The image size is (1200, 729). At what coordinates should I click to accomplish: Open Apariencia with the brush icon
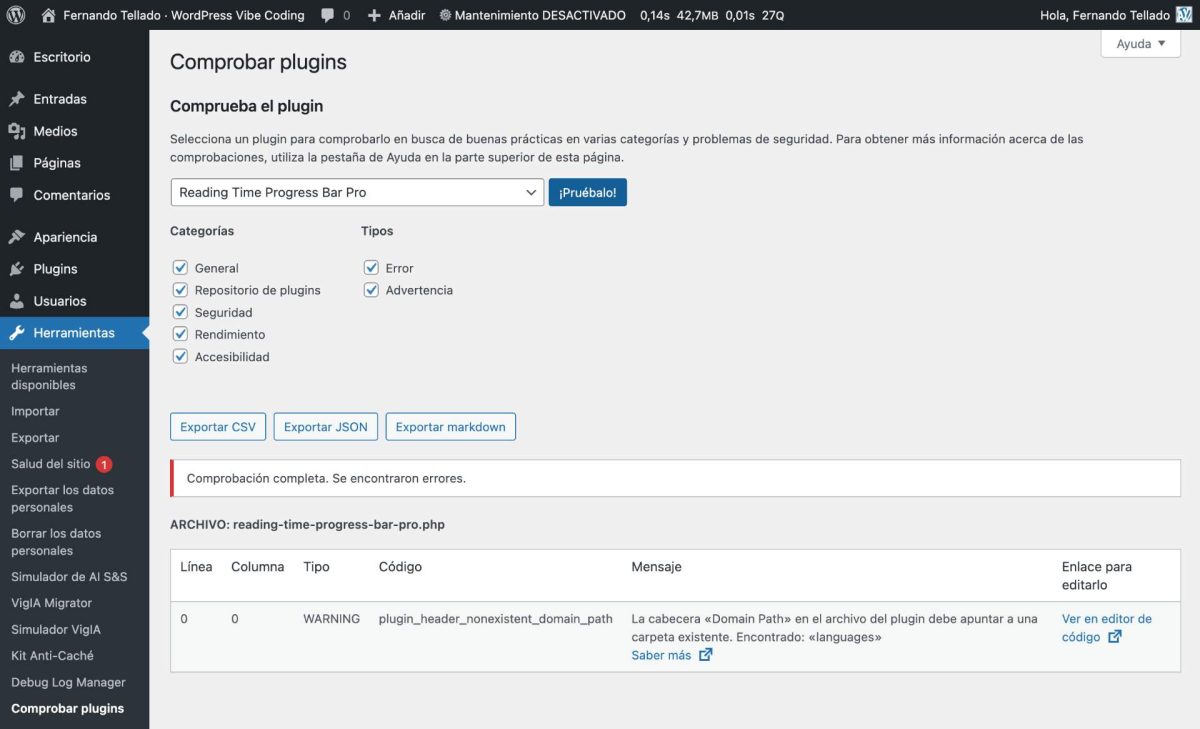(18, 236)
